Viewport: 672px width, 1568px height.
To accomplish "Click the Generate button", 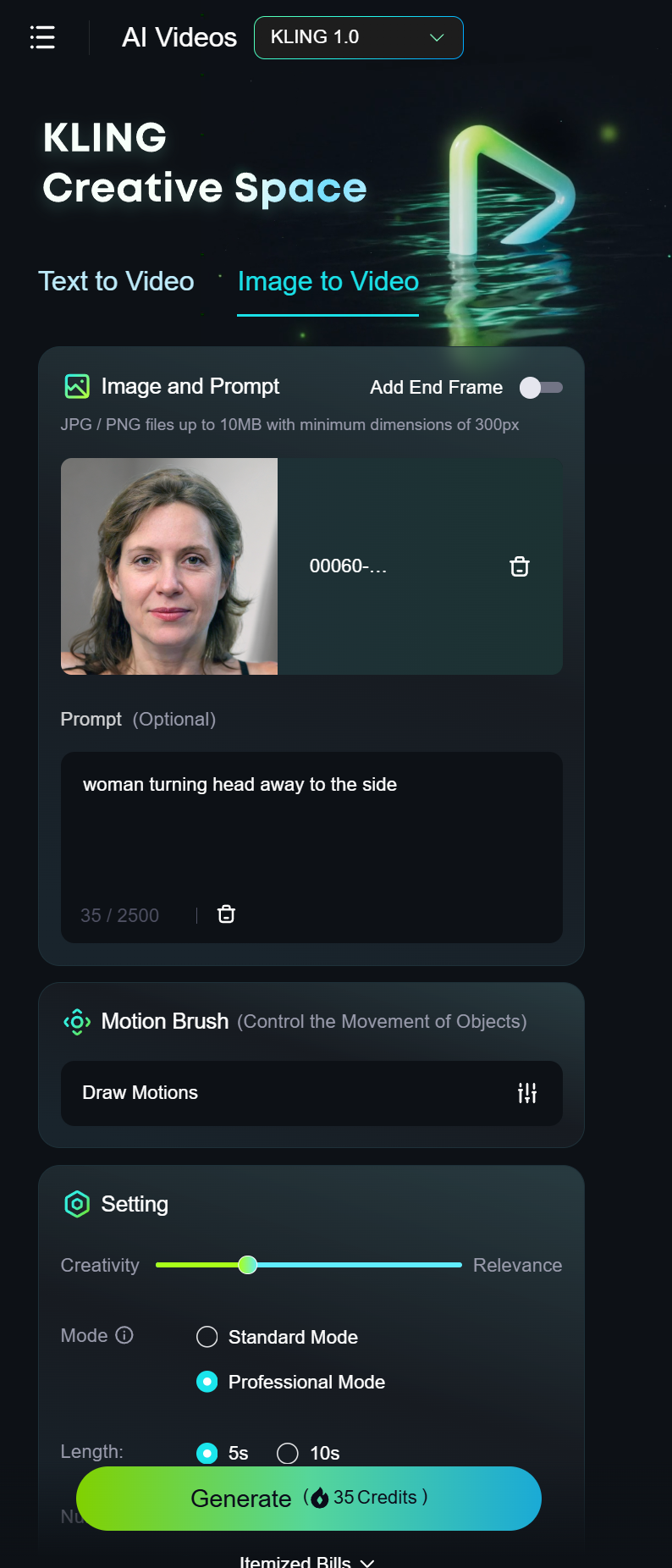I will coord(309,1498).
